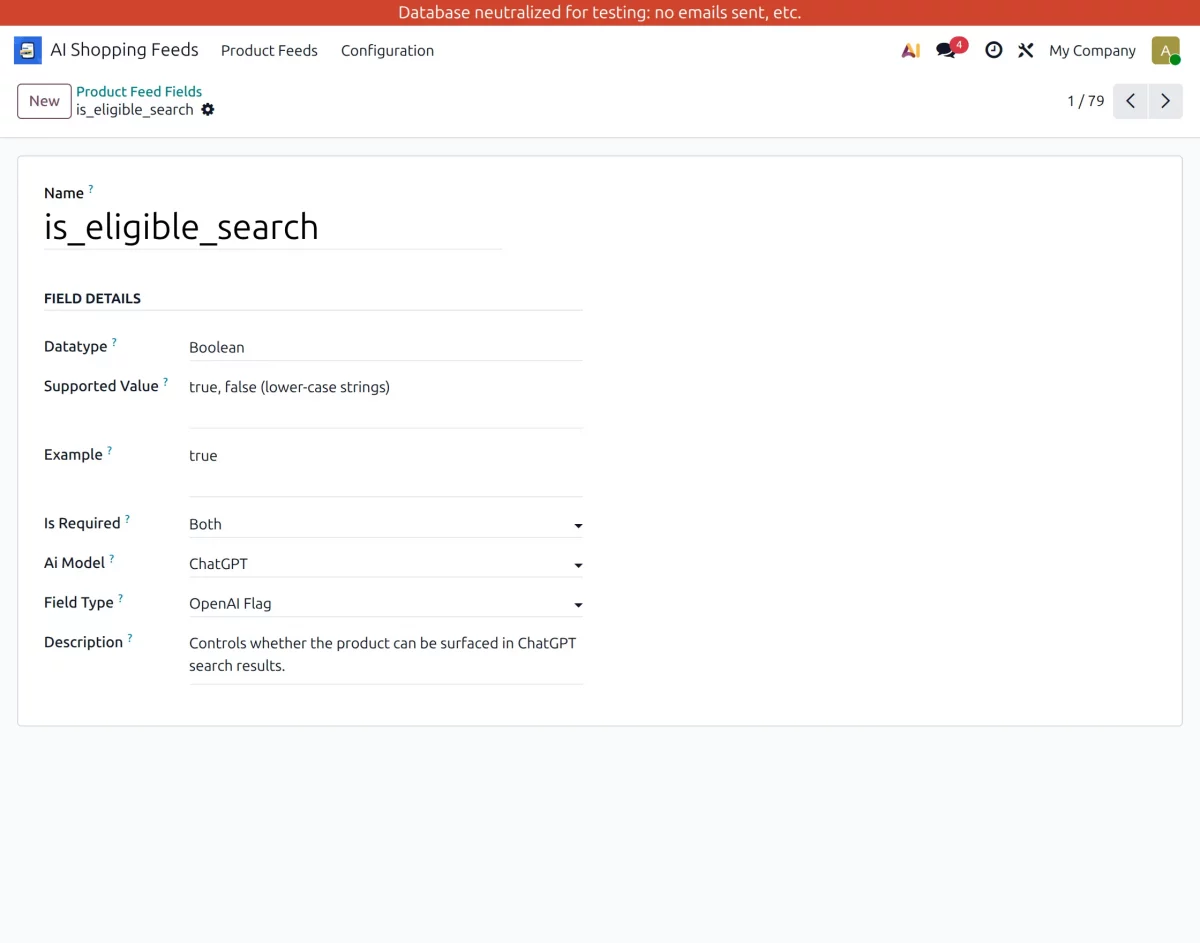This screenshot has height=943, width=1200.
Task: Expand the Is Required dropdown
Action: coord(385,524)
